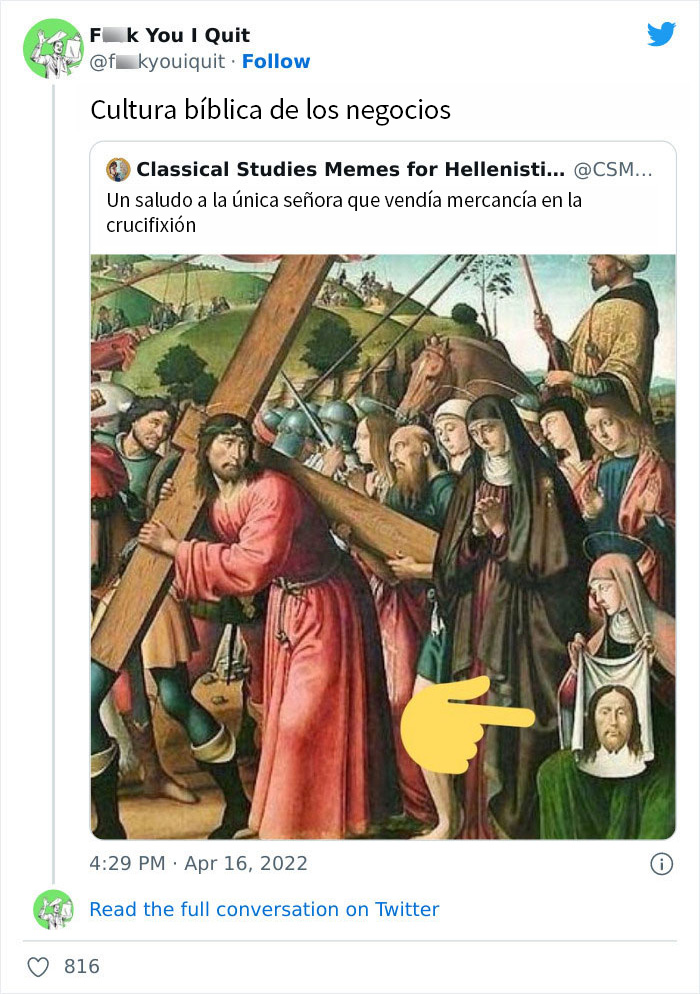
Task: Open Read the full conversation on Twitter
Action: [264, 909]
